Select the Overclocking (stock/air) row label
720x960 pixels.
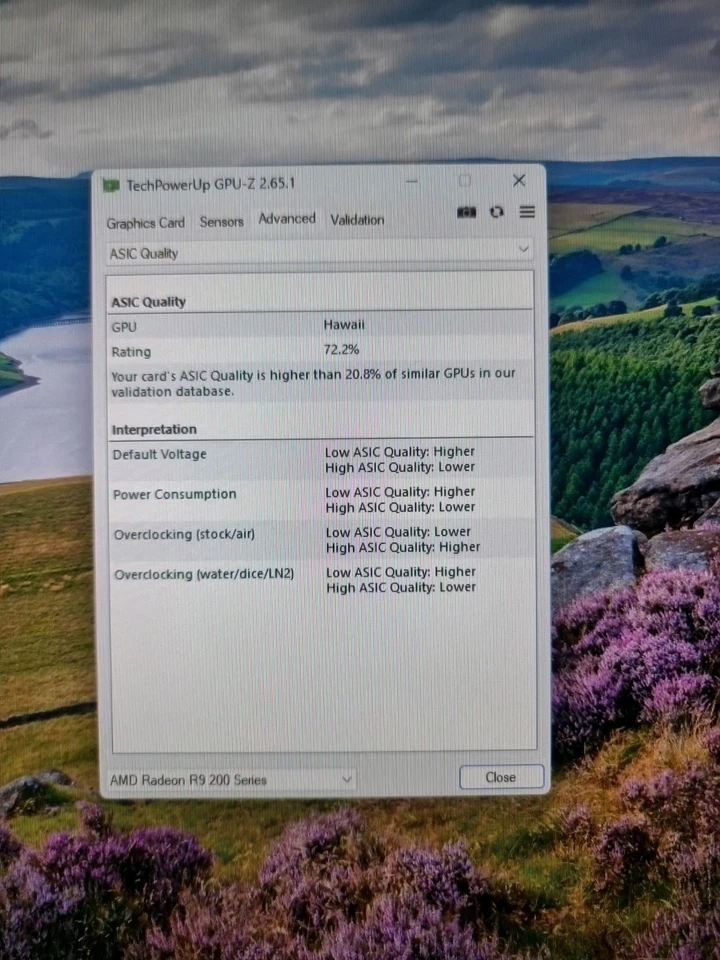pos(184,534)
